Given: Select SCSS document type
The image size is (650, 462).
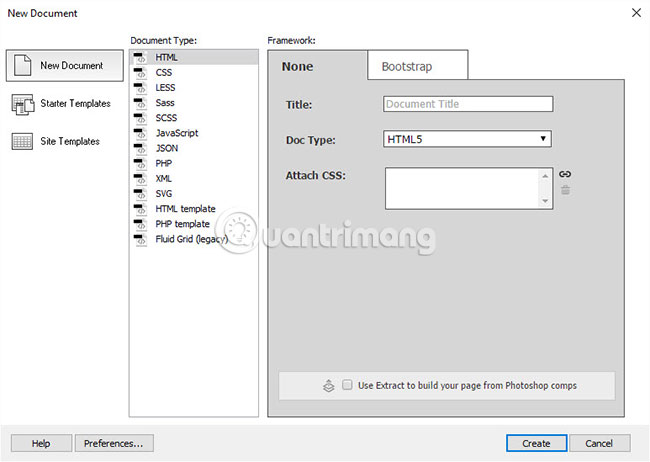Looking at the screenshot, I should click(x=194, y=118).
